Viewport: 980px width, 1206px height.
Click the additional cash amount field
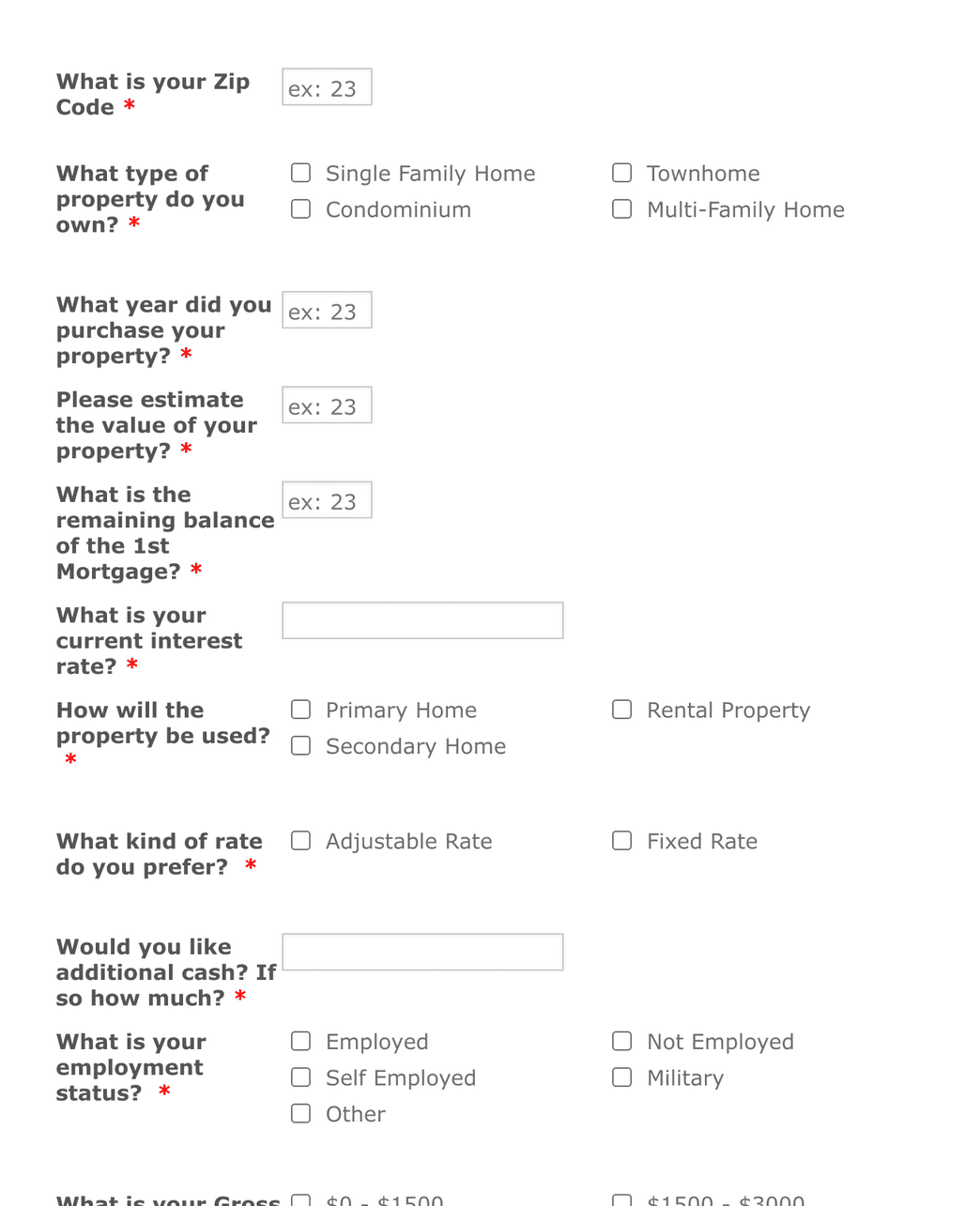421,951
